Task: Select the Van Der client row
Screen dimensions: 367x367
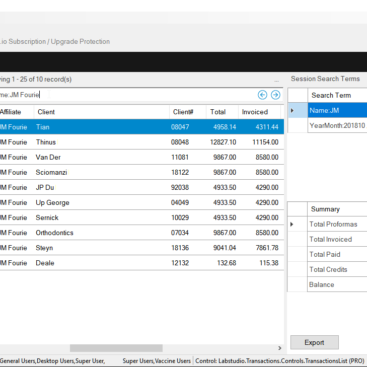Action: click(142, 157)
